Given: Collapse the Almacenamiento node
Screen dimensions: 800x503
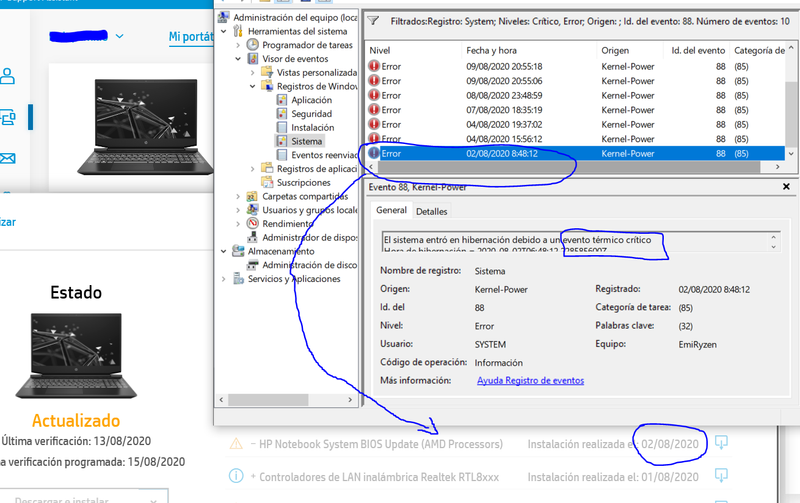Looking at the screenshot, I should (223, 251).
